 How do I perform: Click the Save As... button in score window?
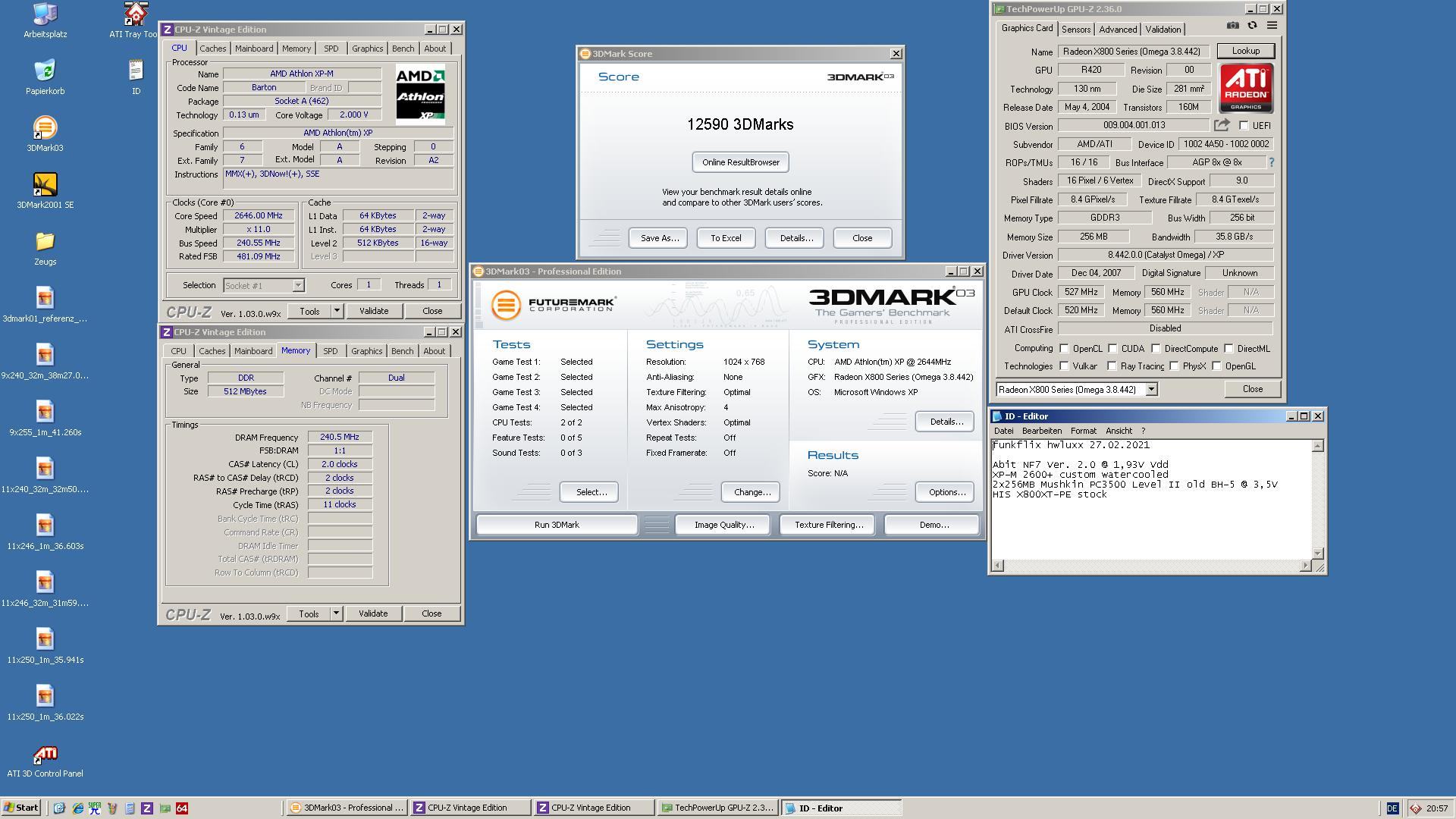pyautogui.click(x=658, y=238)
